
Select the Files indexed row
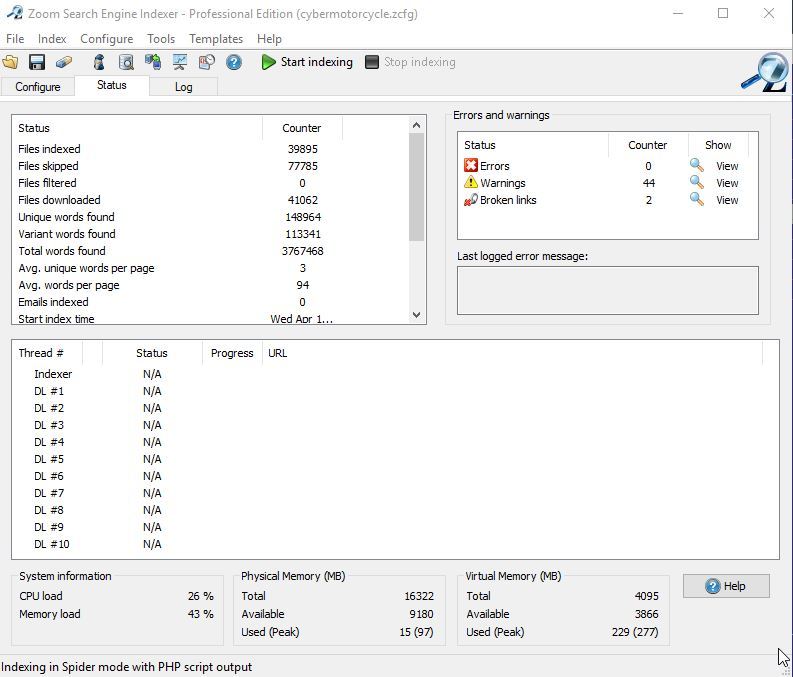tap(210, 149)
